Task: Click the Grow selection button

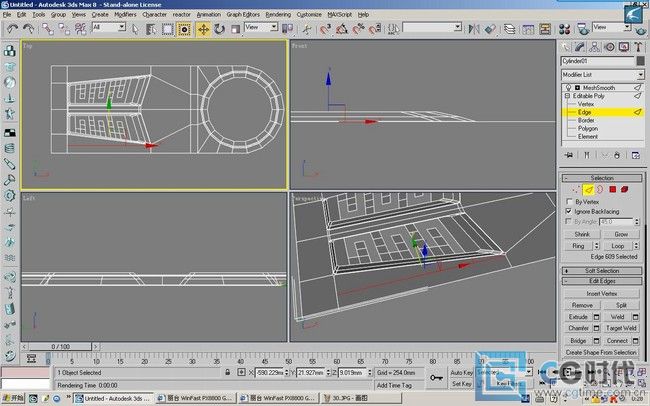Action: tap(621, 234)
